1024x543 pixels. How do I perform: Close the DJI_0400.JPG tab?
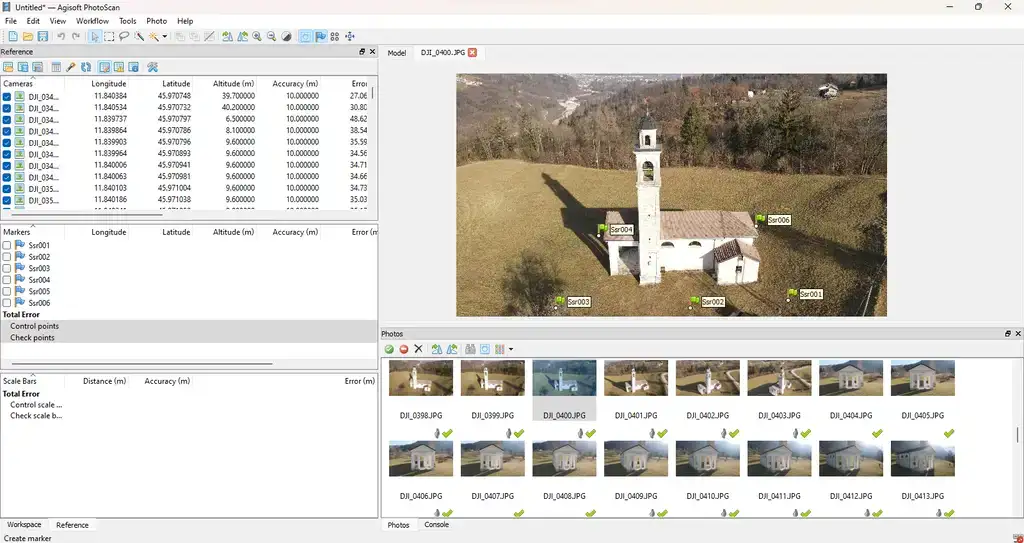(472, 52)
